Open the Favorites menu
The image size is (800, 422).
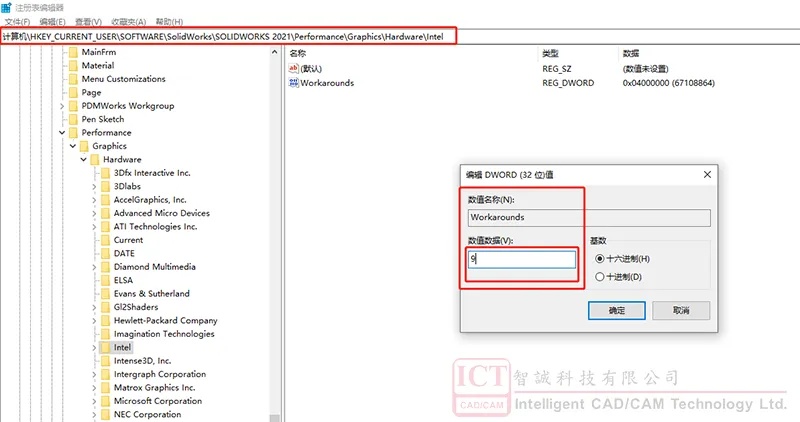tap(129, 22)
